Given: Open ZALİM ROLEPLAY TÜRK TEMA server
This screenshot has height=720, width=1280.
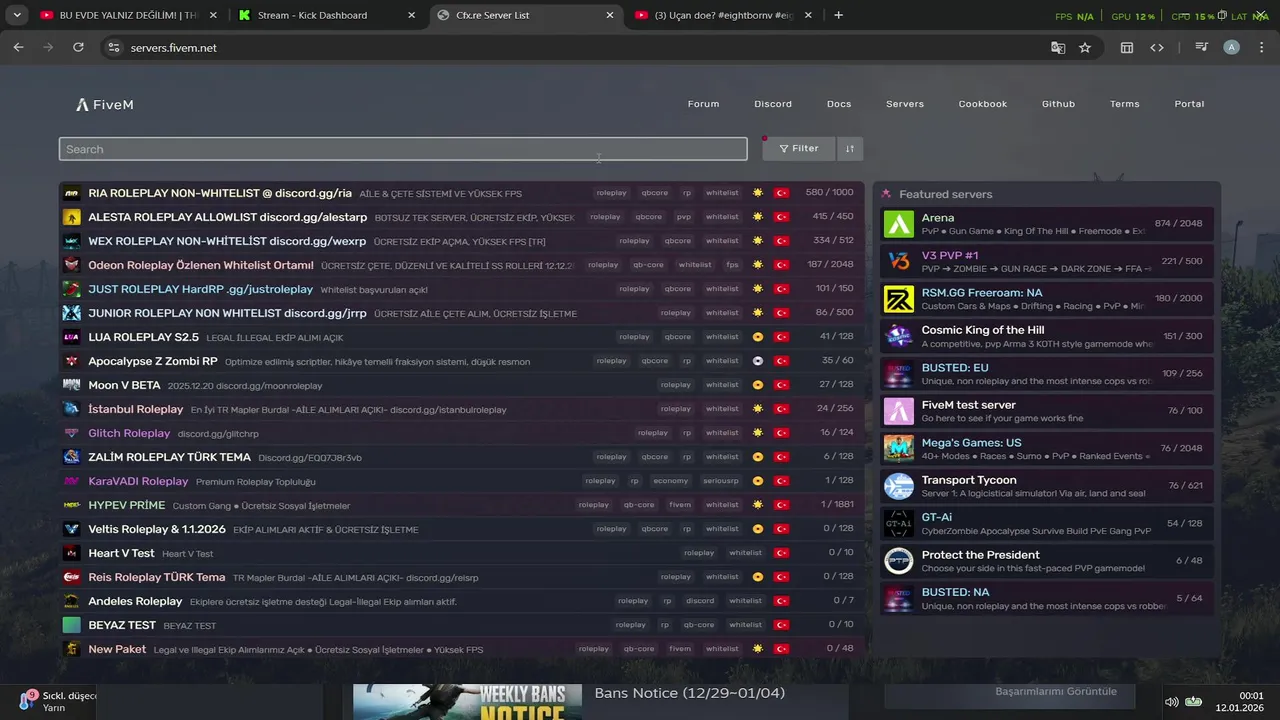Looking at the screenshot, I should click(x=461, y=457).
